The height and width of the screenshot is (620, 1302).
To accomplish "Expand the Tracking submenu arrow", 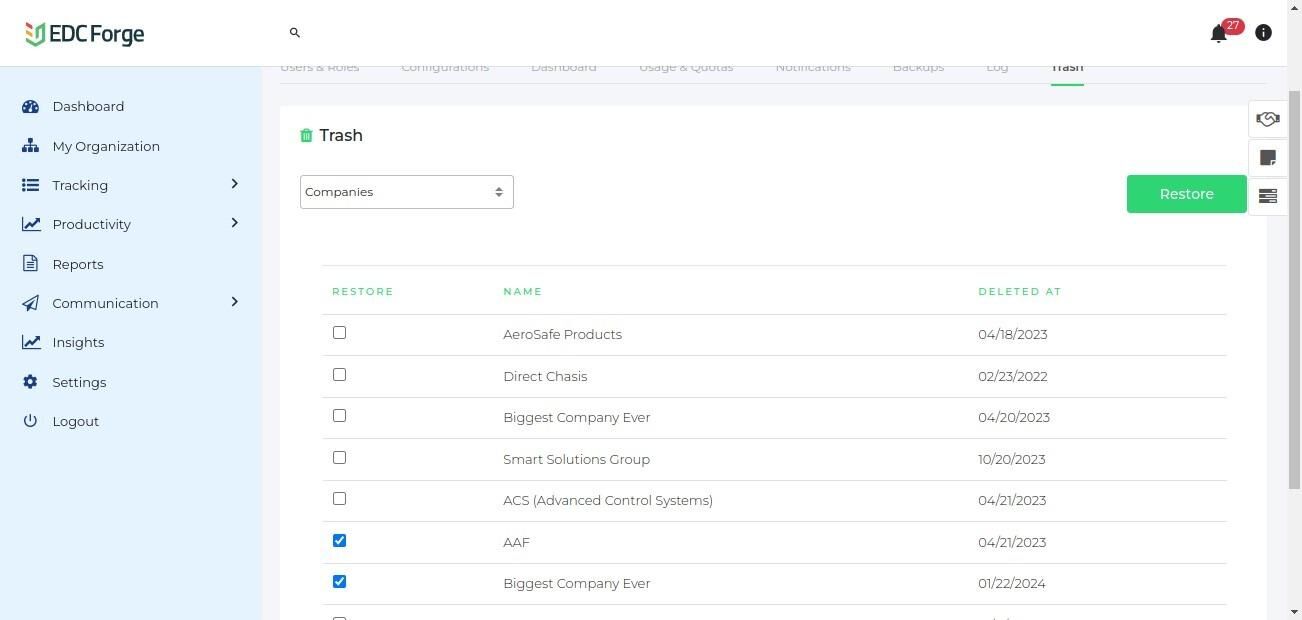I will click(x=234, y=184).
